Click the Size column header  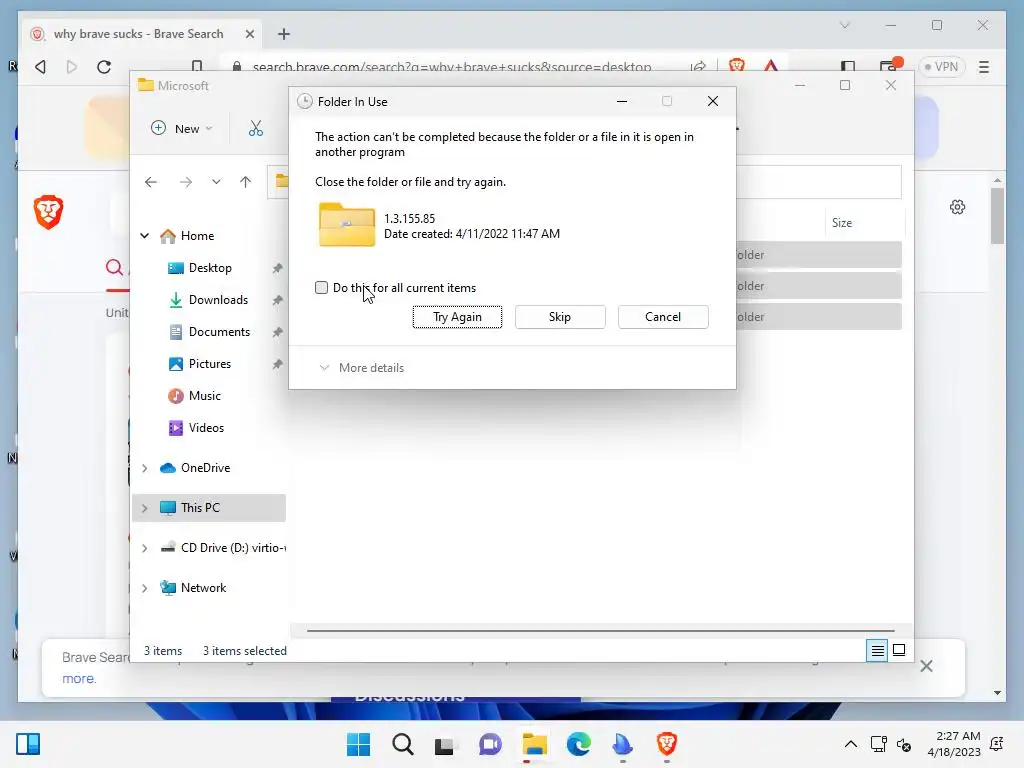tap(863, 223)
